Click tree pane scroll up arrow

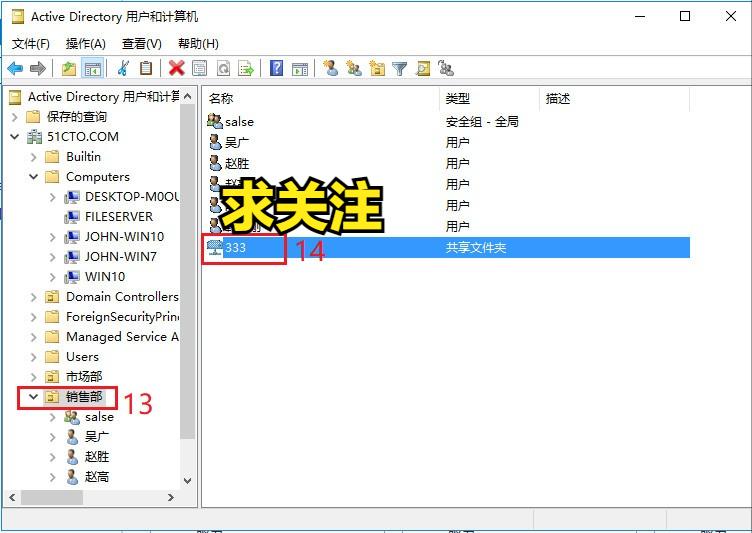click(188, 96)
